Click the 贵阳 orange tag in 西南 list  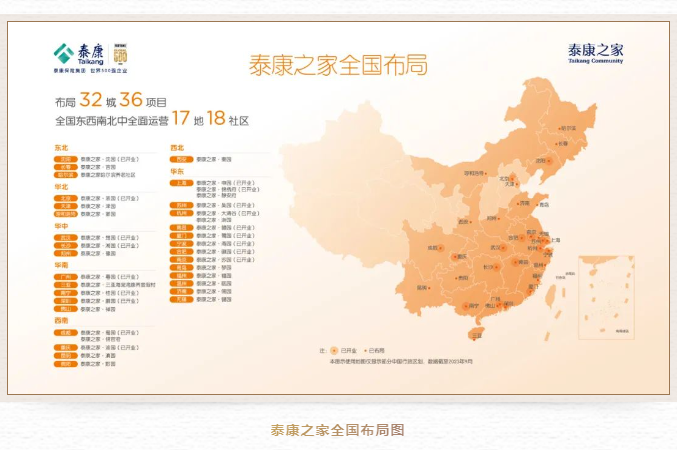66,364
